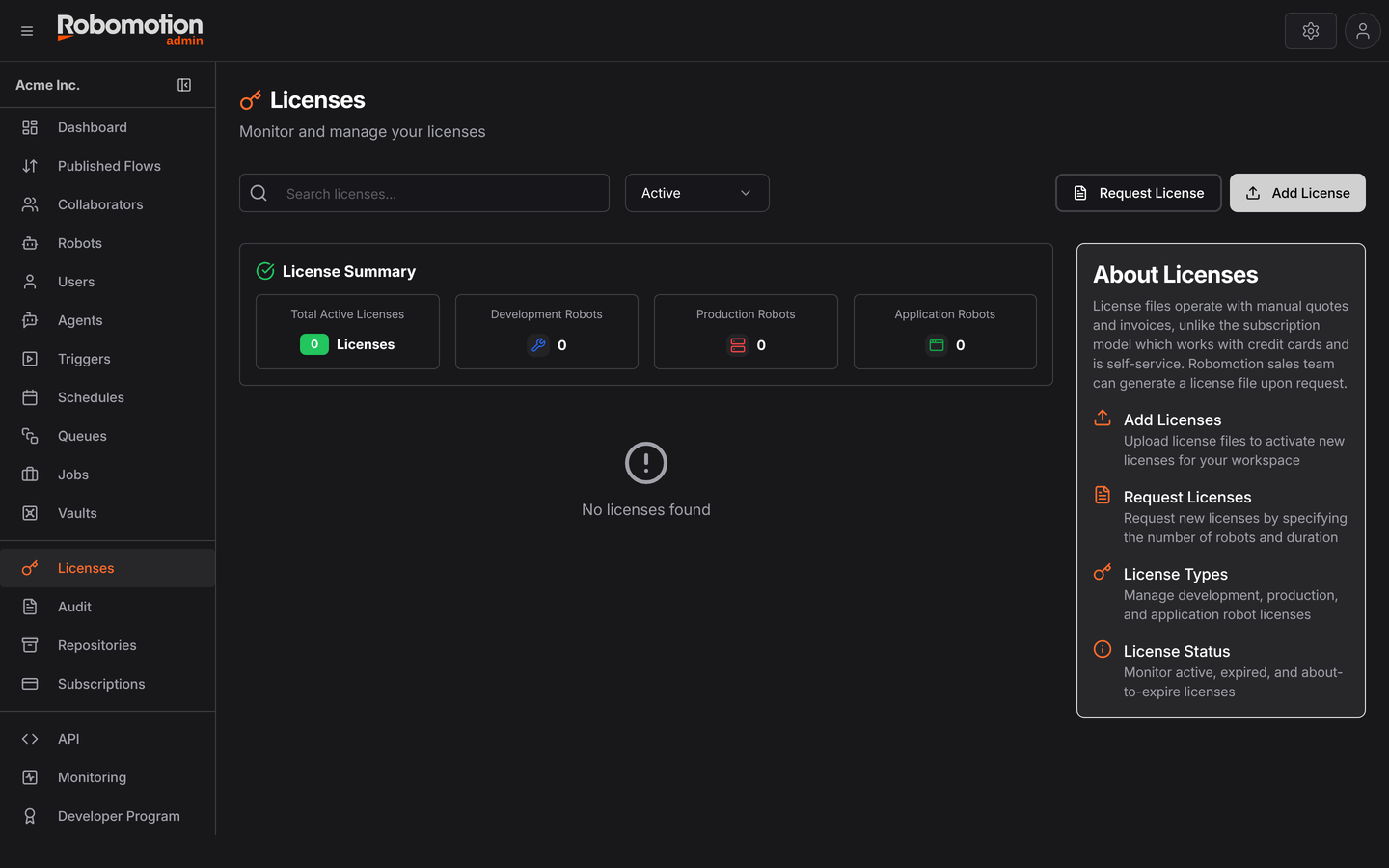This screenshot has width=1389, height=868.
Task: Click the Queues icon in sidebar
Action: [30, 436]
